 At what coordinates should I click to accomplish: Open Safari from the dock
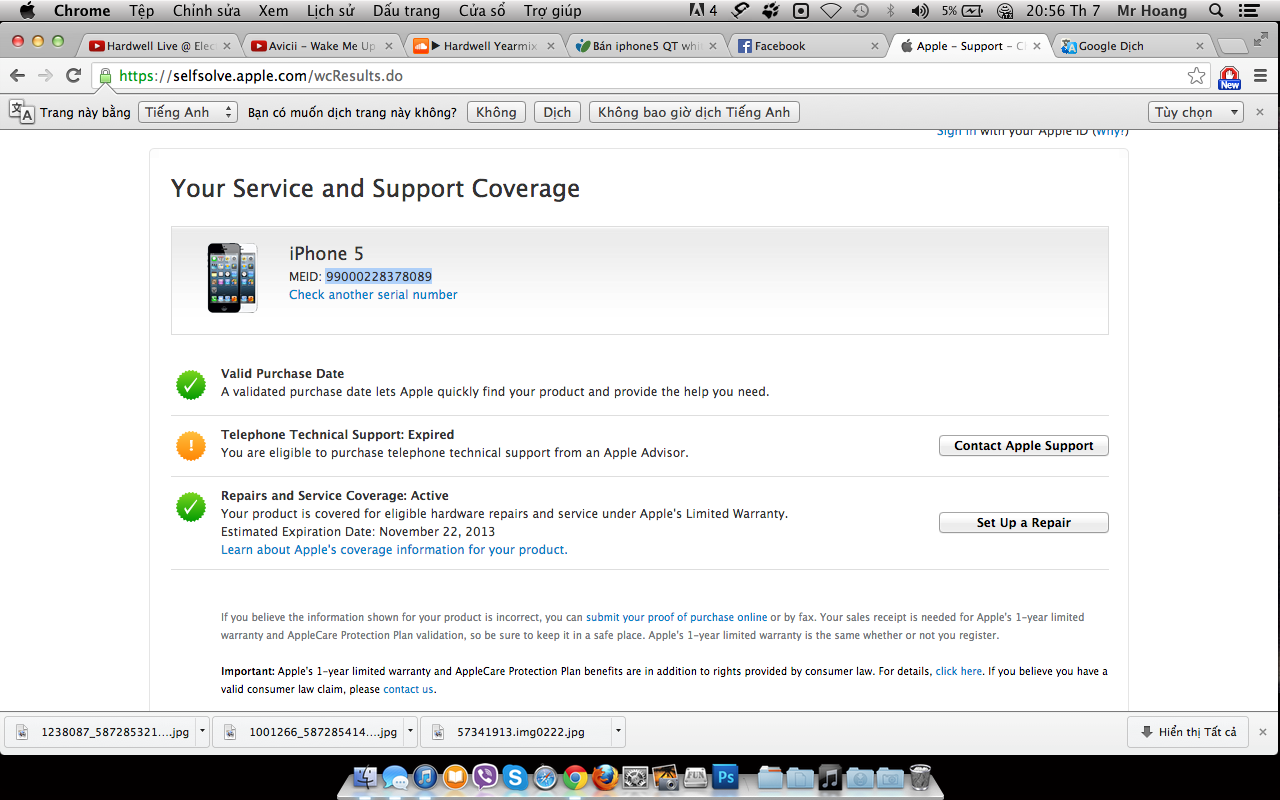click(x=545, y=777)
